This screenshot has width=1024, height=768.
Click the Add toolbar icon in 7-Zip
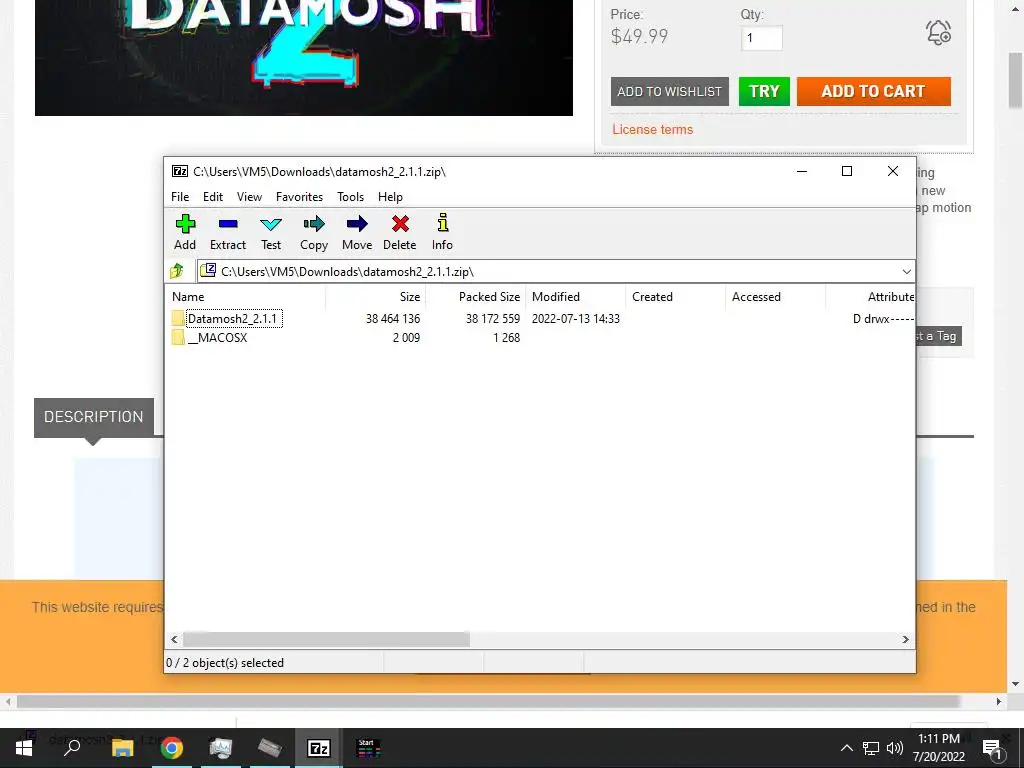coord(185,224)
